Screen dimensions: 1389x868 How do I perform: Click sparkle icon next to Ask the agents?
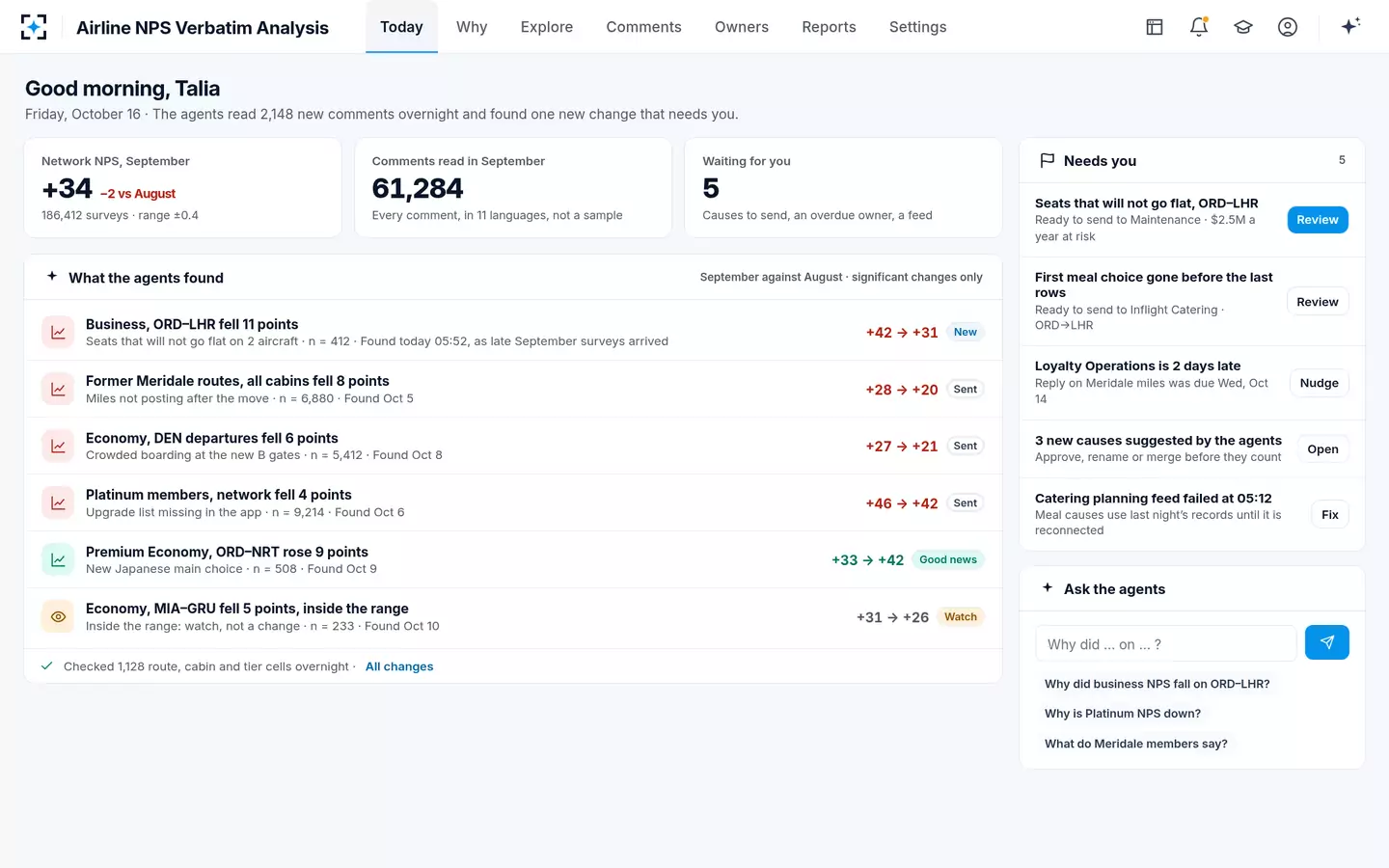coord(1048,587)
